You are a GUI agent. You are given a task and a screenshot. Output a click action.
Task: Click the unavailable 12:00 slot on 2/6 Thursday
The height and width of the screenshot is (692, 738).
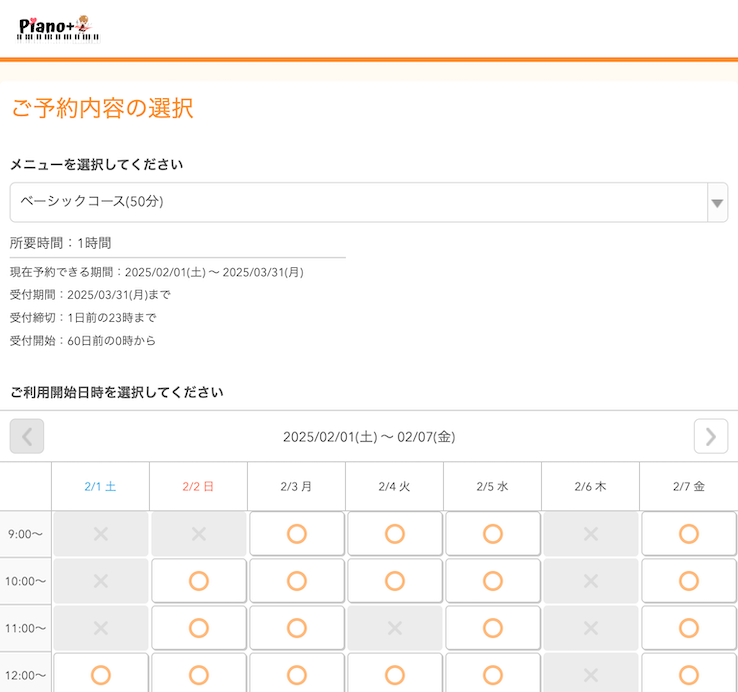tap(591, 673)
